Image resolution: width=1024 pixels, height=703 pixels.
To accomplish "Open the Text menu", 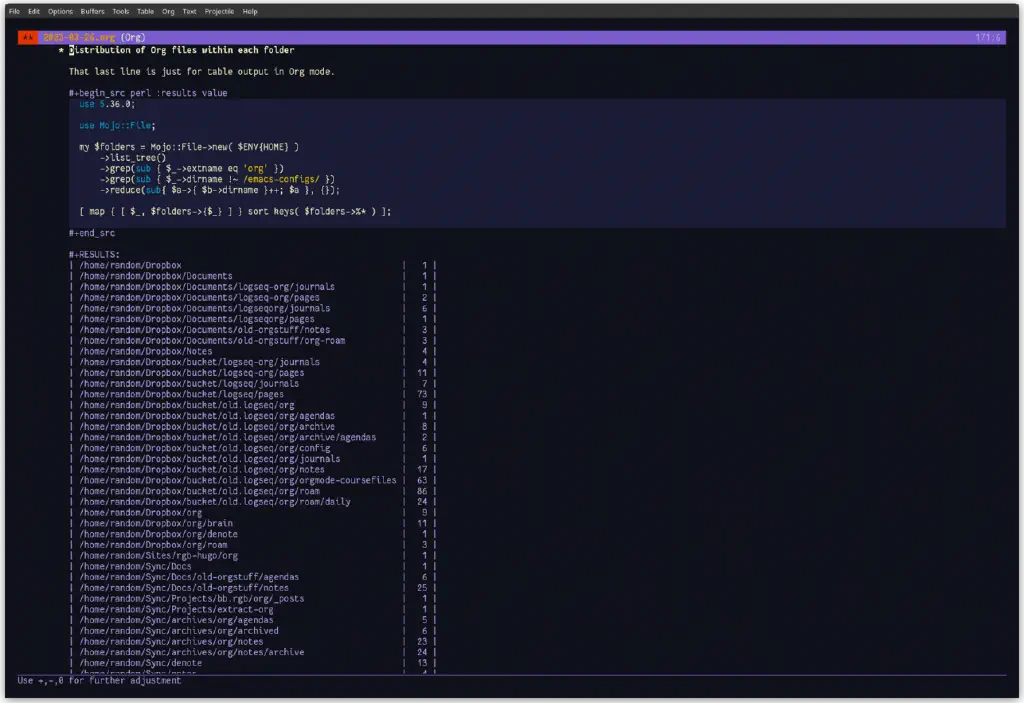I will pyautogui.click(x=189, y=11).
